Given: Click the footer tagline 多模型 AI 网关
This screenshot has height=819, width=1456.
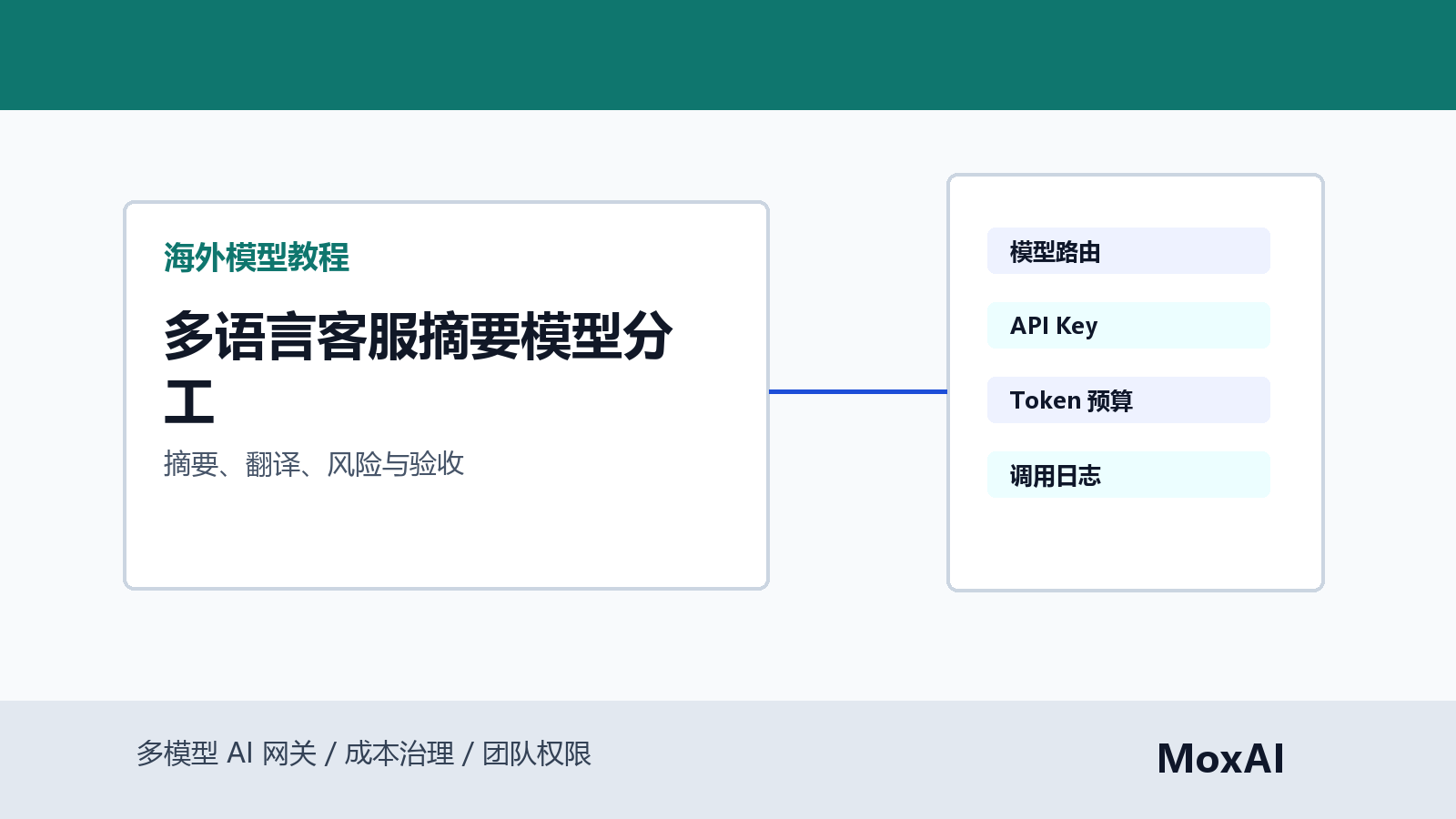Looking at the screenshot, I should pyautogui.click(x=227, y=753).
